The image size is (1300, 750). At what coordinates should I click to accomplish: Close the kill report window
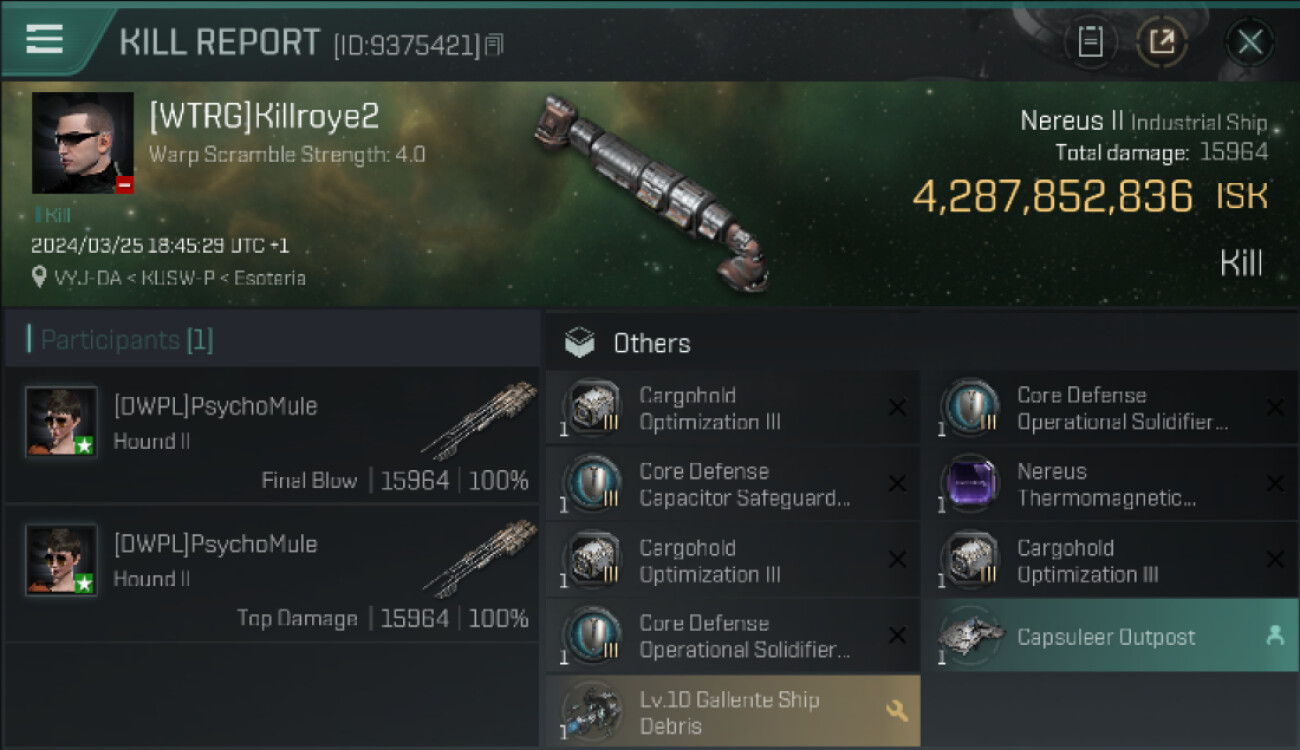pos(1249,42)
